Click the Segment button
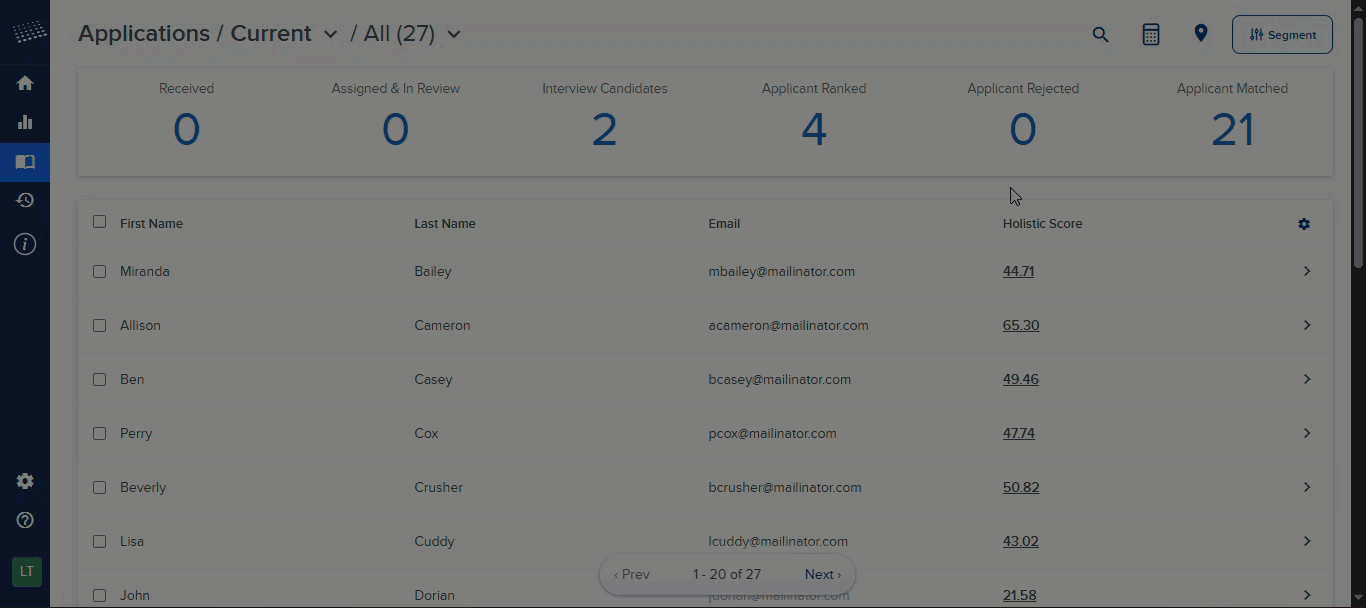1366x608 pixels. (1282, 34)
